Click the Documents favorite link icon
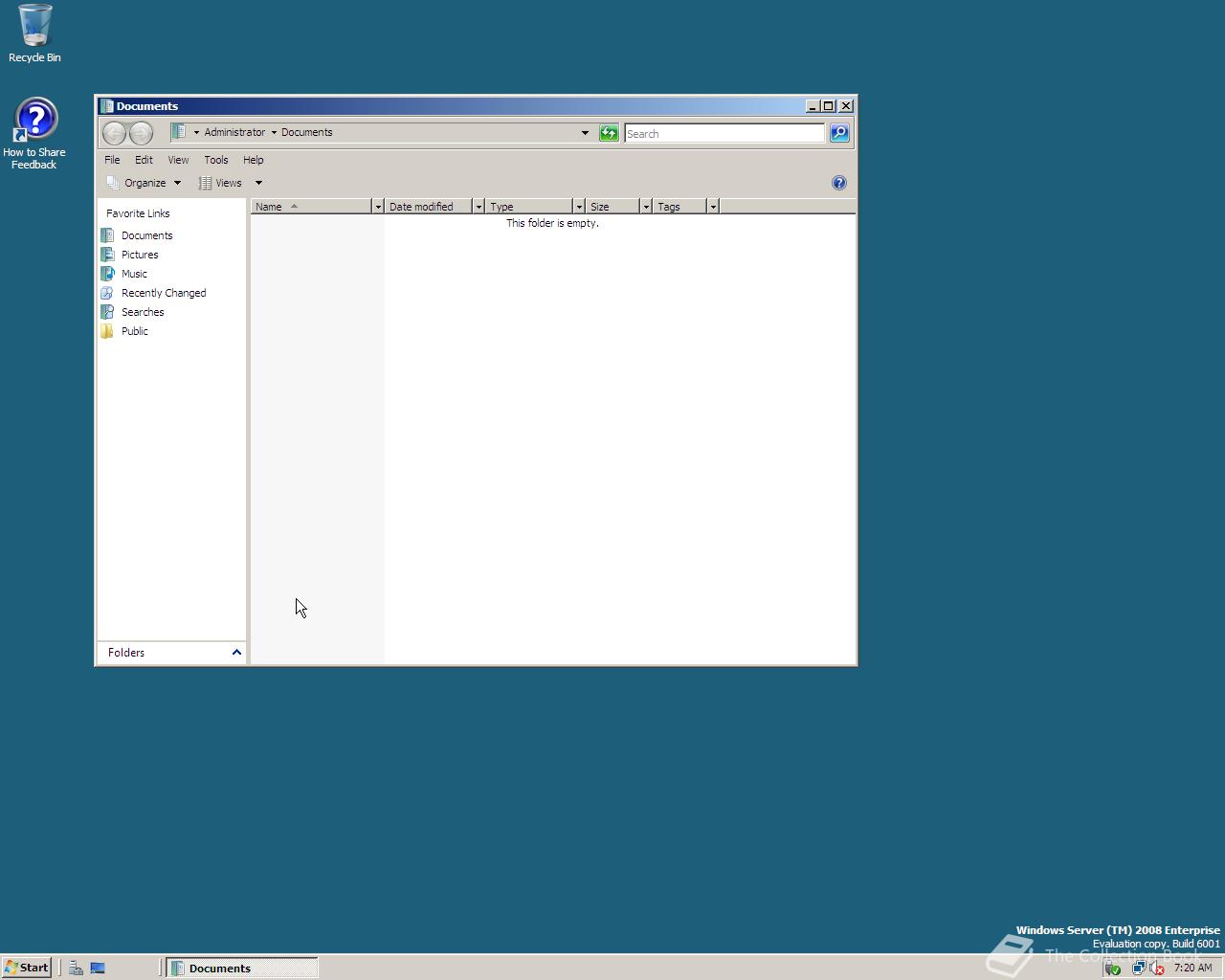The height and width of the screenshot is (980, 1225). pyautogui.click(x=107, y=235)
